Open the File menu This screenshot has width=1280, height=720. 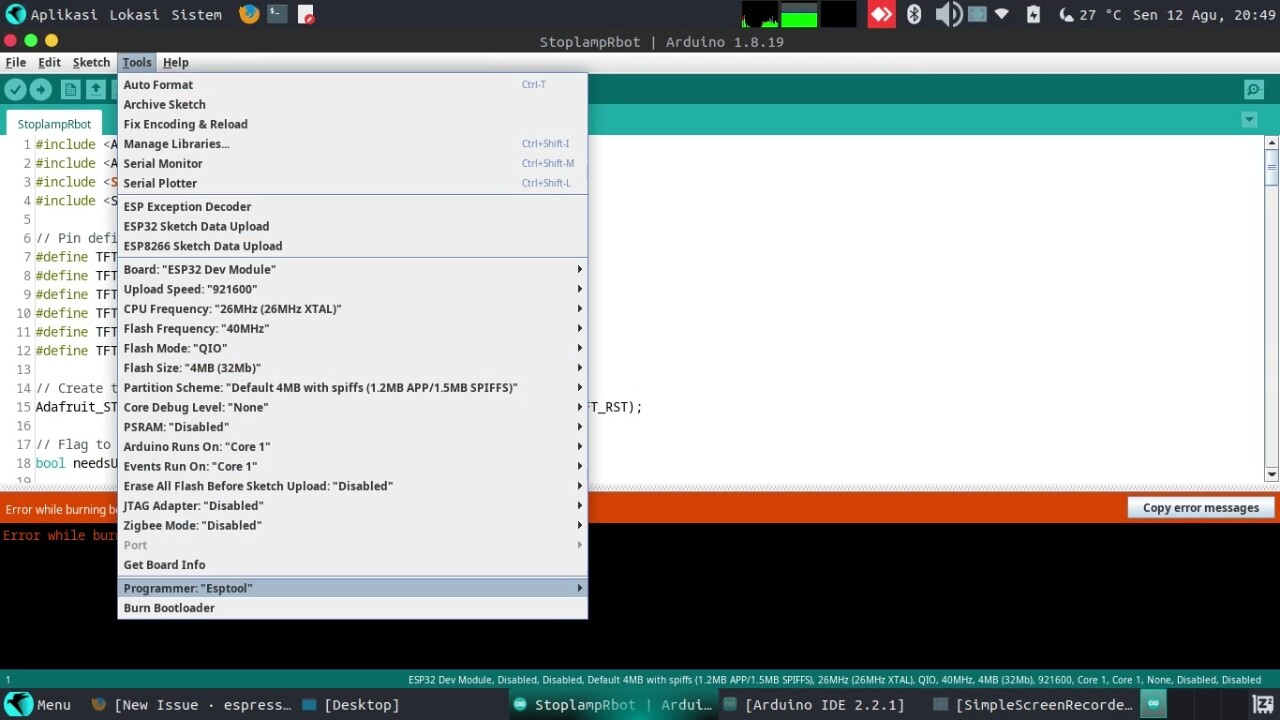coord(16,62)
